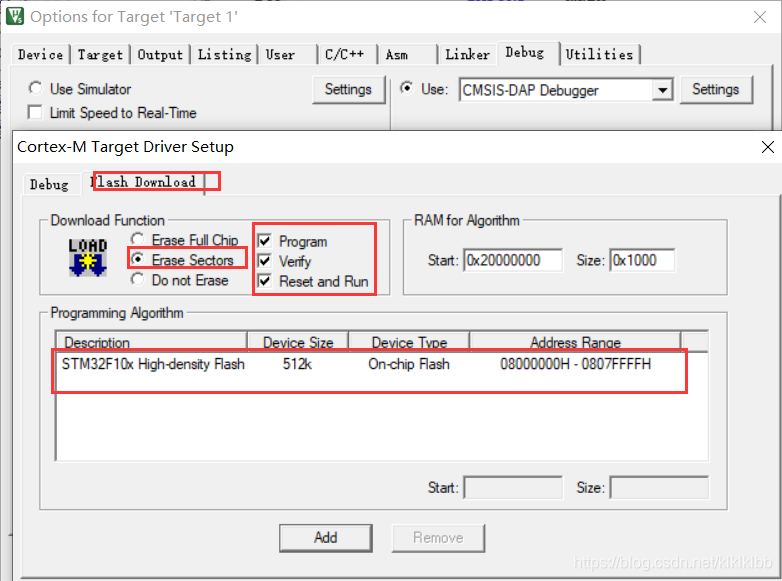Image resolution: width=782 pixels, height=581 pixels.
Task: Select Erase Sectors option
Action: click(x=137, y=259)
